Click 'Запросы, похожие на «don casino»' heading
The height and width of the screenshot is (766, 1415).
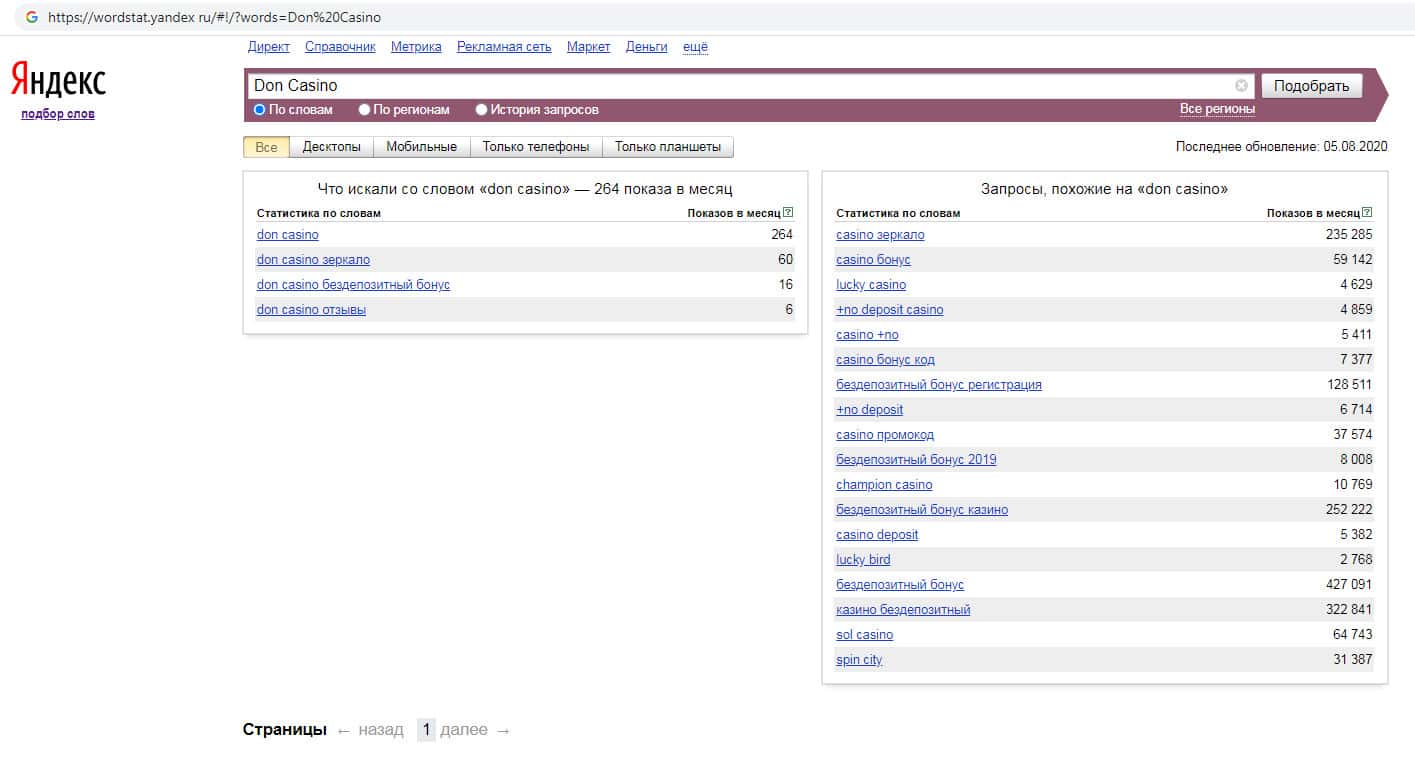tap(1105, 189)
